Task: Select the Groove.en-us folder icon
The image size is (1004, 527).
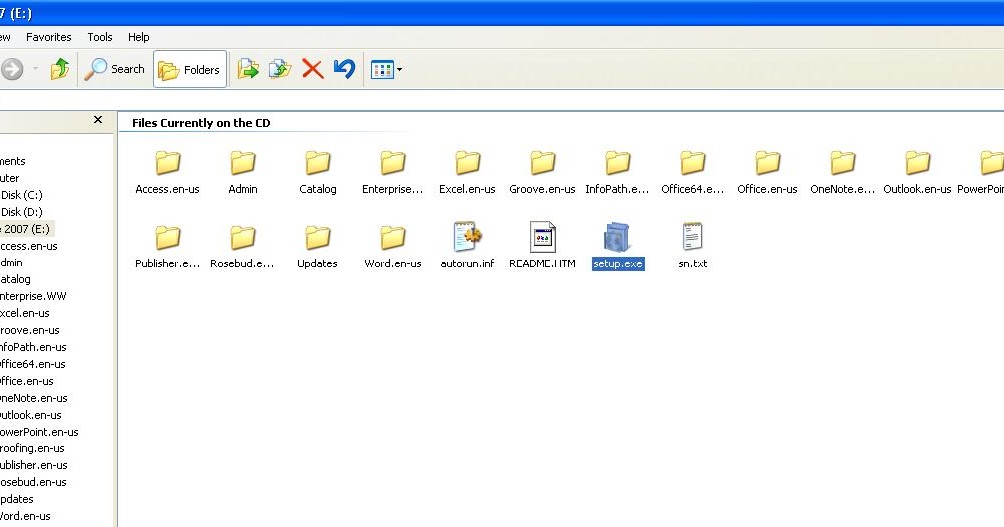Action: click(542, 163)
